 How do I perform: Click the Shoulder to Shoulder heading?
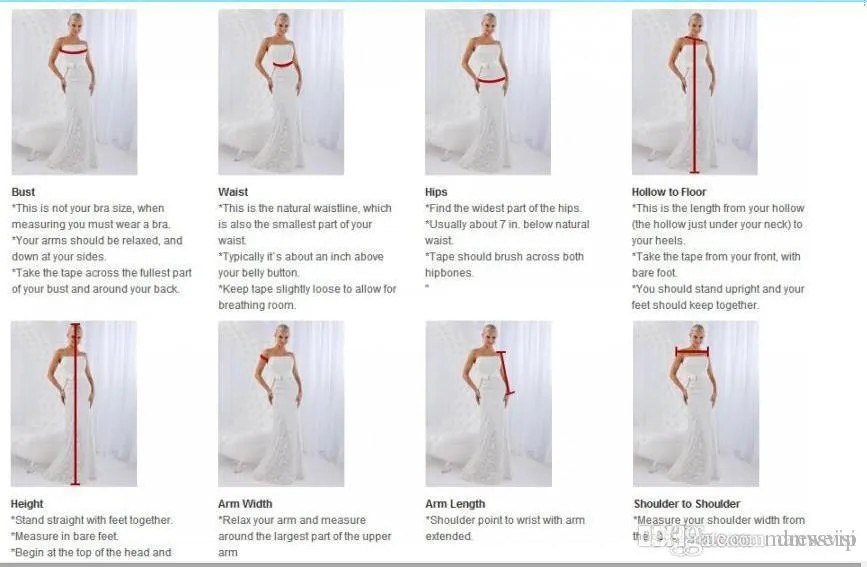click(x=687, y=504)
